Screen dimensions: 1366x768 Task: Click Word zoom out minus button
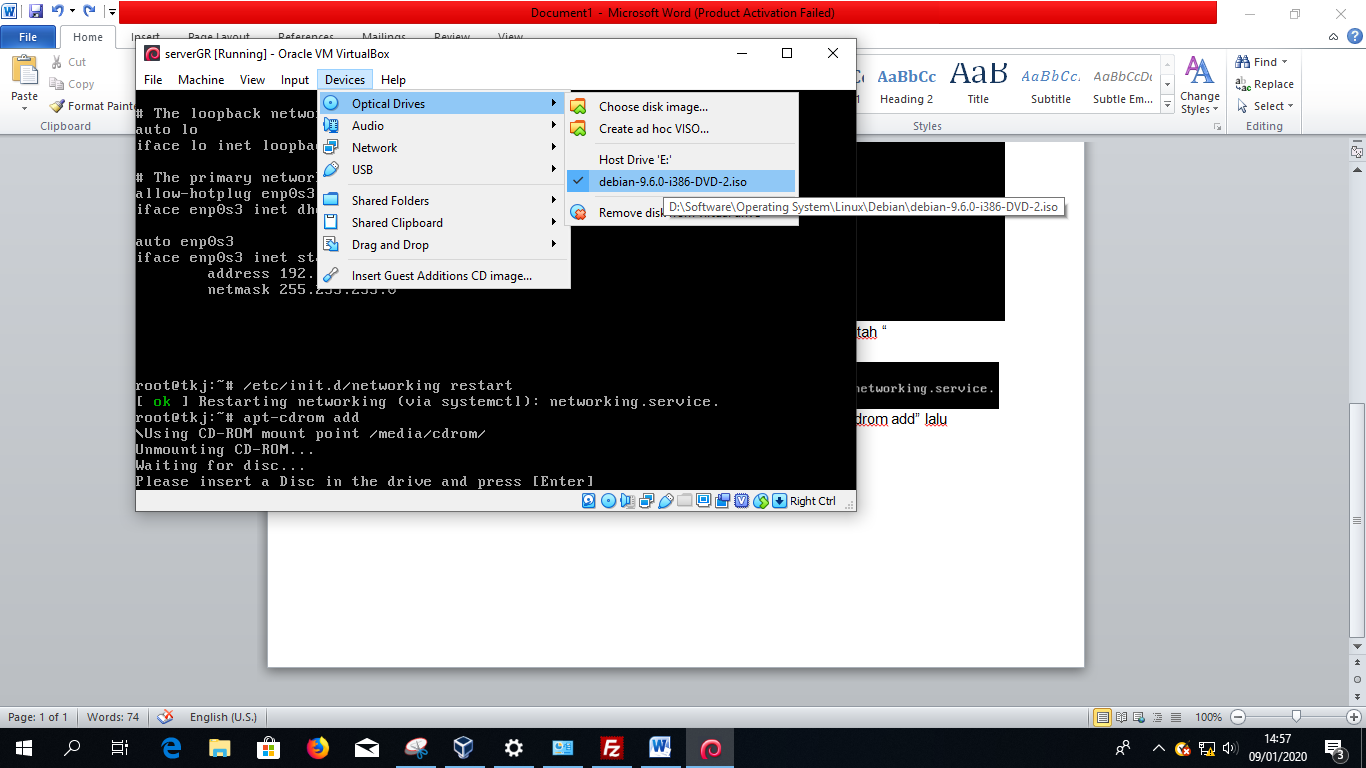[x=1238, y=717]
